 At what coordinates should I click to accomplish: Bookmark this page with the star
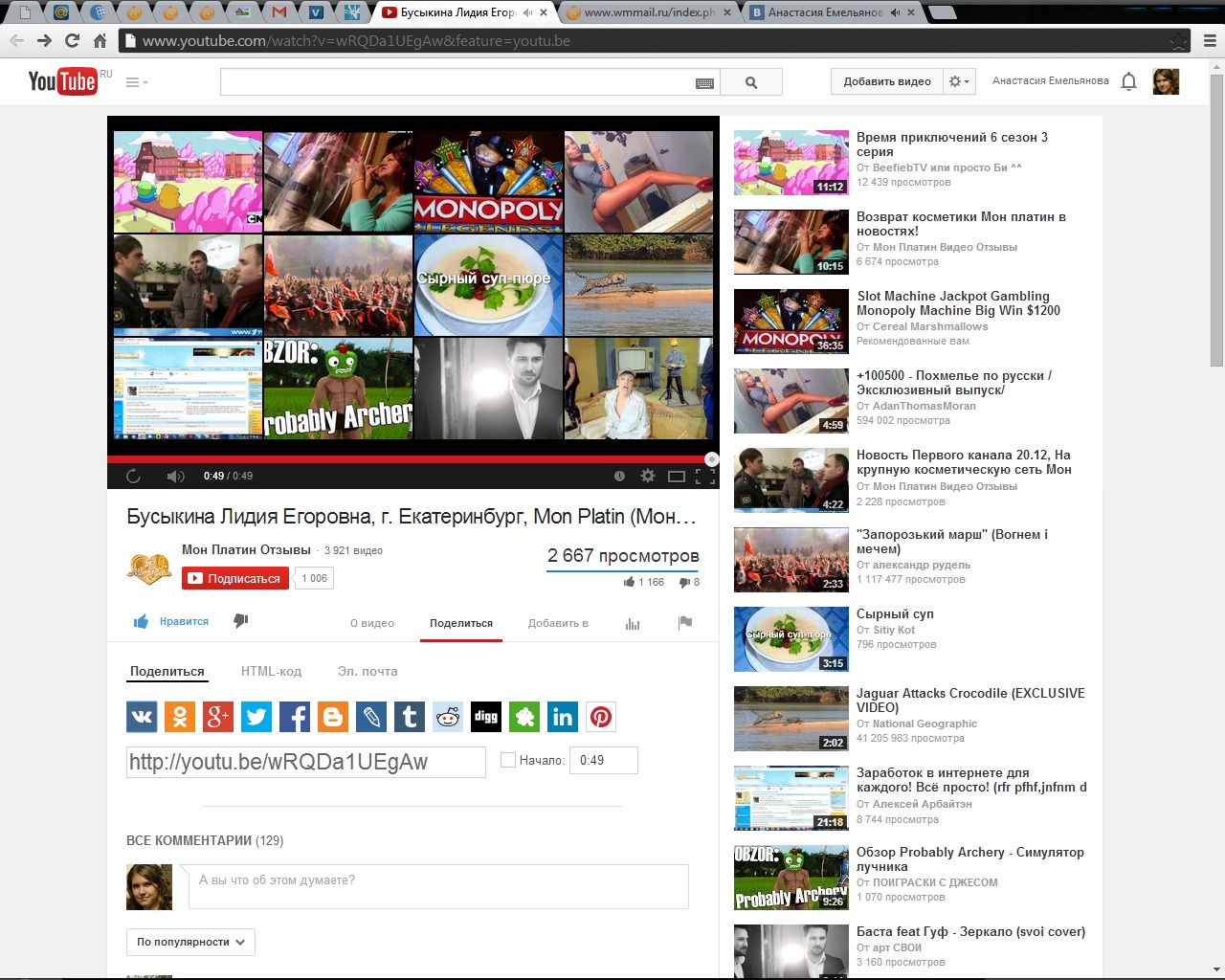coord(1179,41)
